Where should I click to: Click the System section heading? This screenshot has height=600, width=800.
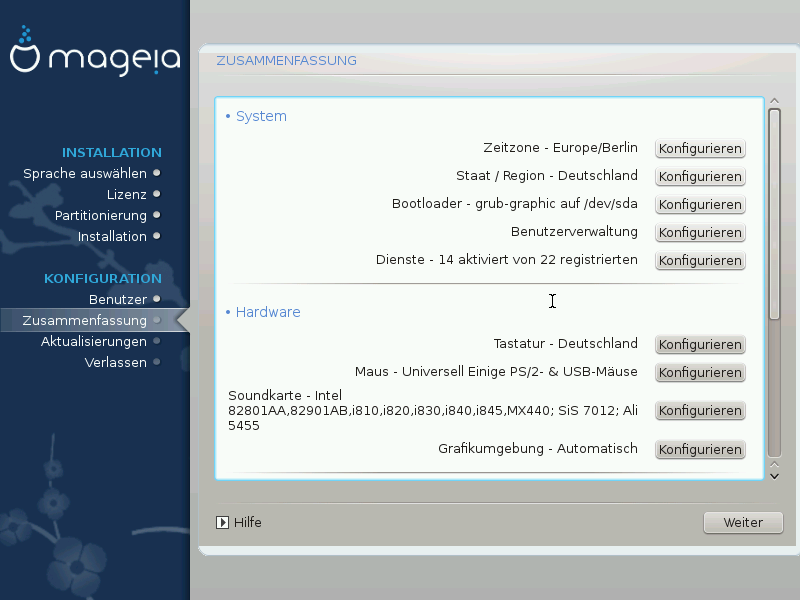pyautogui.click(x=261, y=116)
